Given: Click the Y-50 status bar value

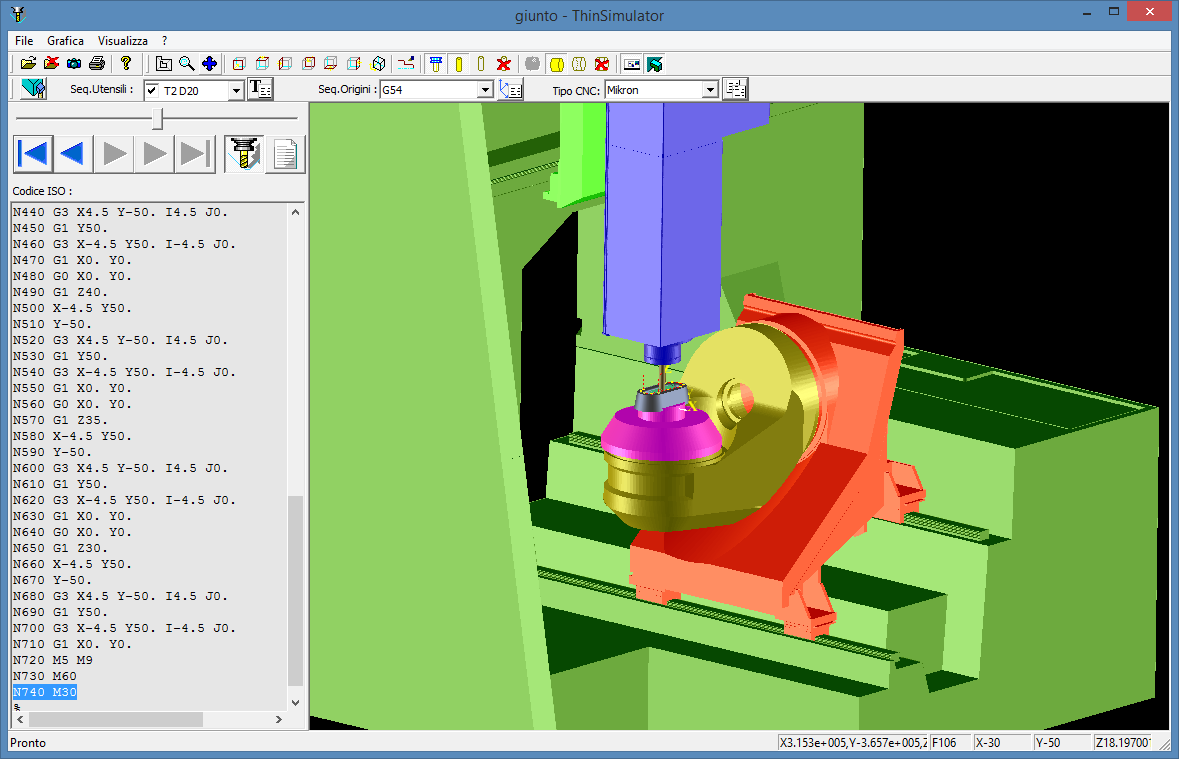Looking at the screenshot, I should click(1061, 742).
